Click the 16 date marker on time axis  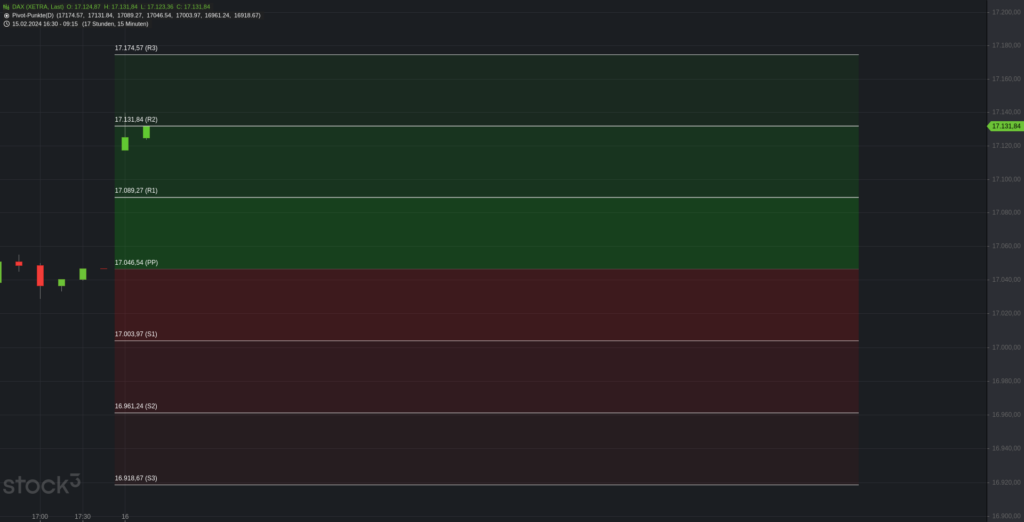[x=125, y=517]
